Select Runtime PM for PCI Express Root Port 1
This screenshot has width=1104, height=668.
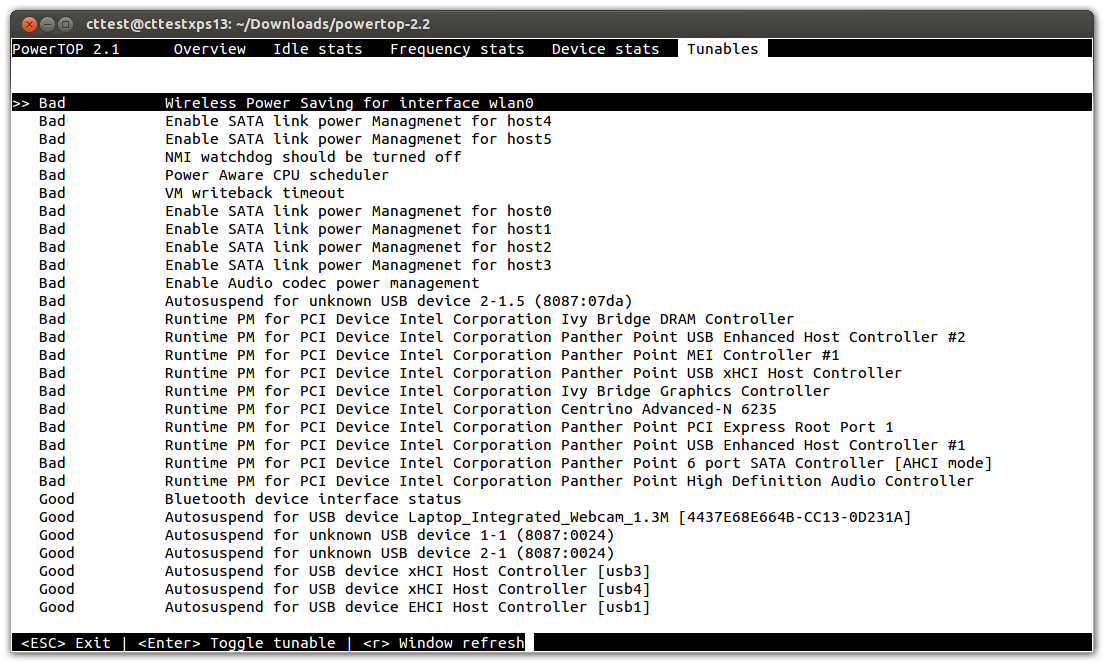(552, 427)
